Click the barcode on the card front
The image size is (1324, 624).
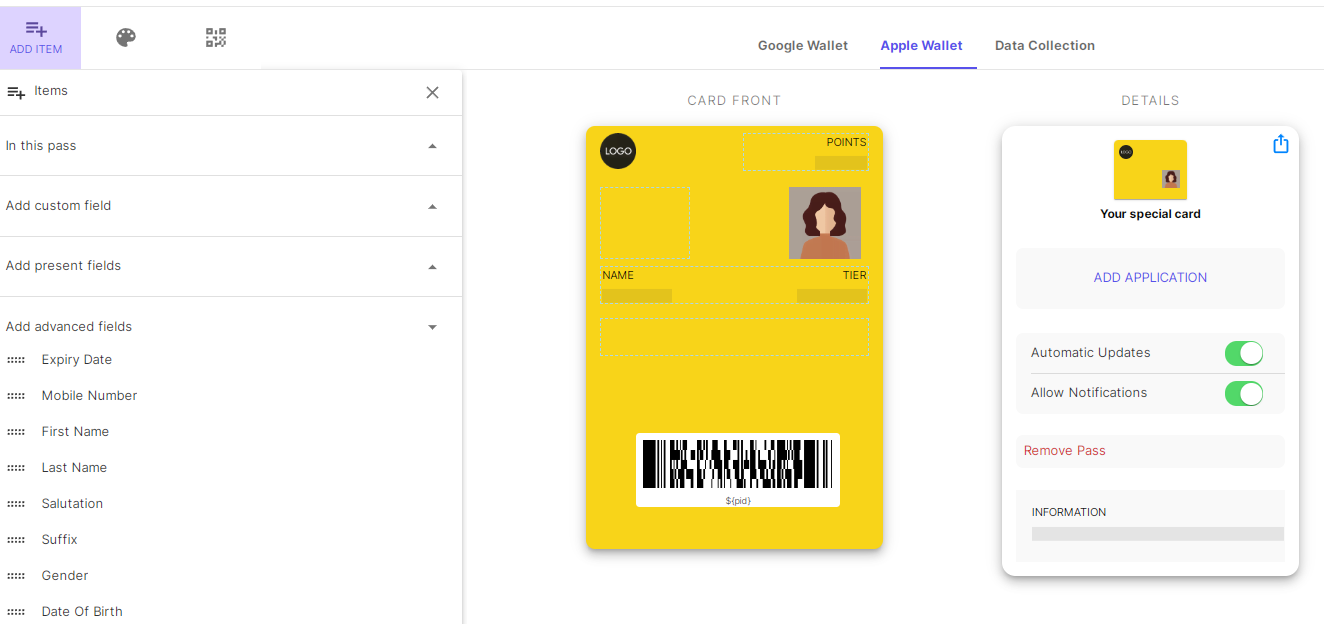(x=738, y=464)
